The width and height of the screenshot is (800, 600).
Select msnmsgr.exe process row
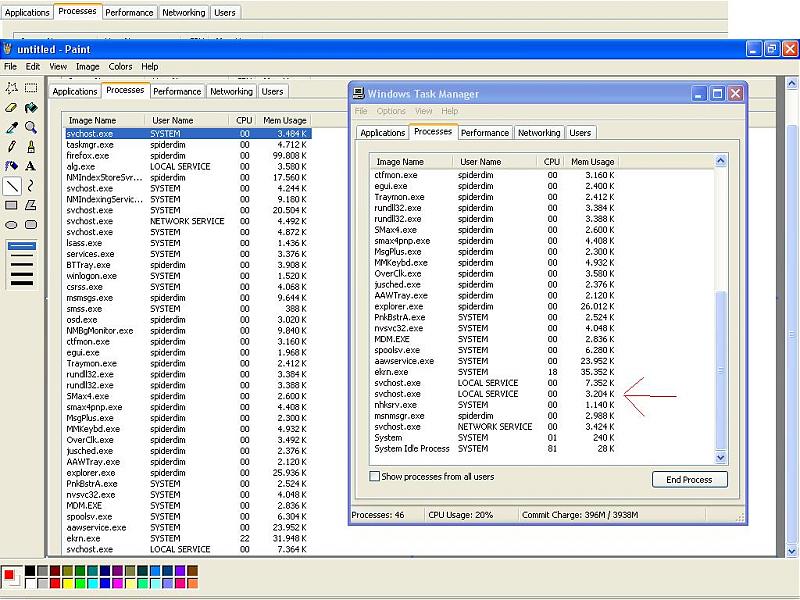pyautogui.click(x=494, y=416)
